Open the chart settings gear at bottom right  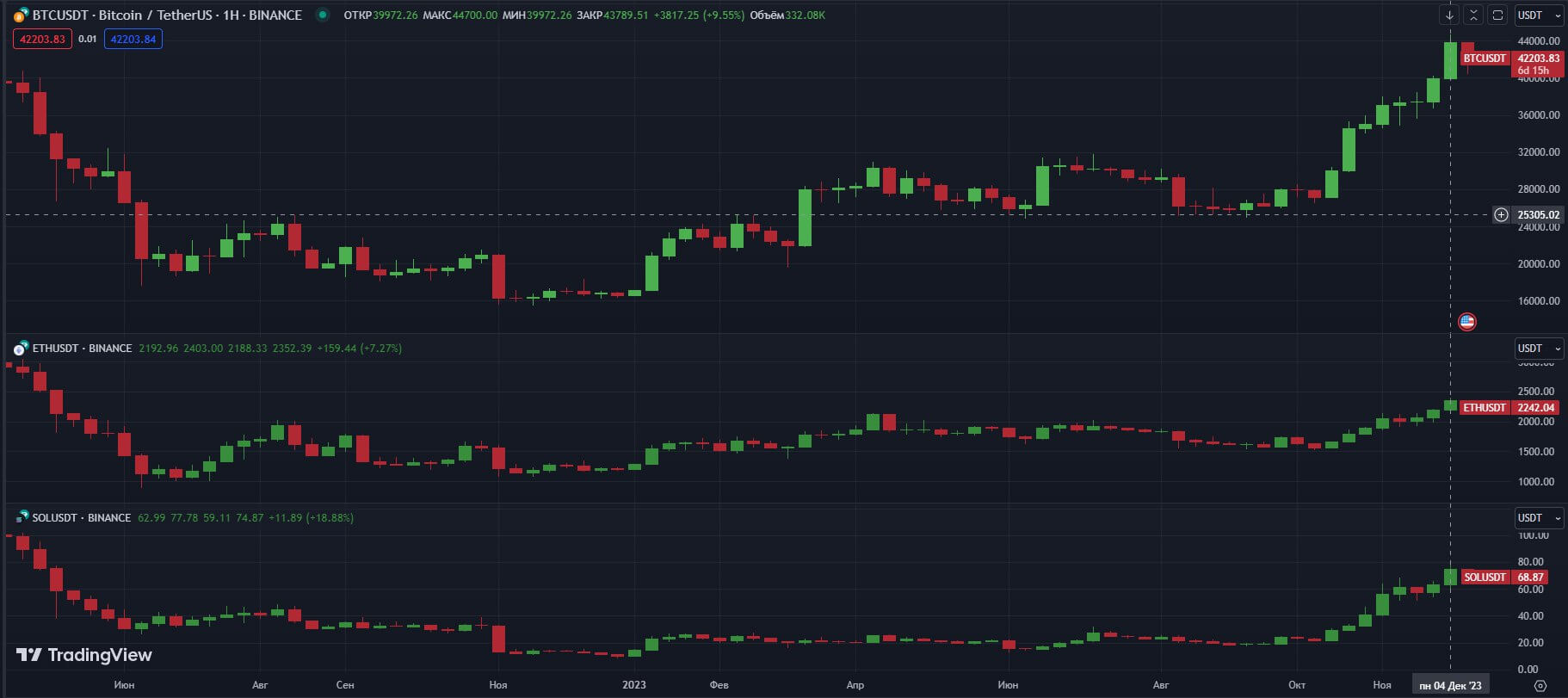coord(1540,686)
